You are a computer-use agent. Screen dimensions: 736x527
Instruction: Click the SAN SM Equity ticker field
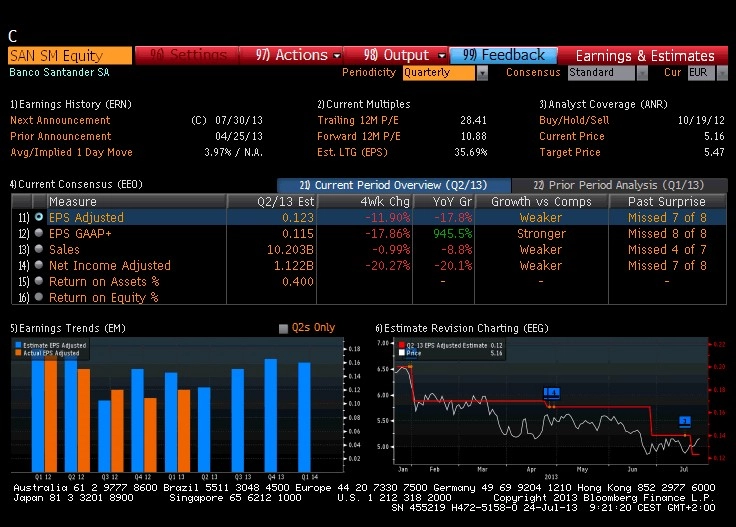[x=70, y=56]
